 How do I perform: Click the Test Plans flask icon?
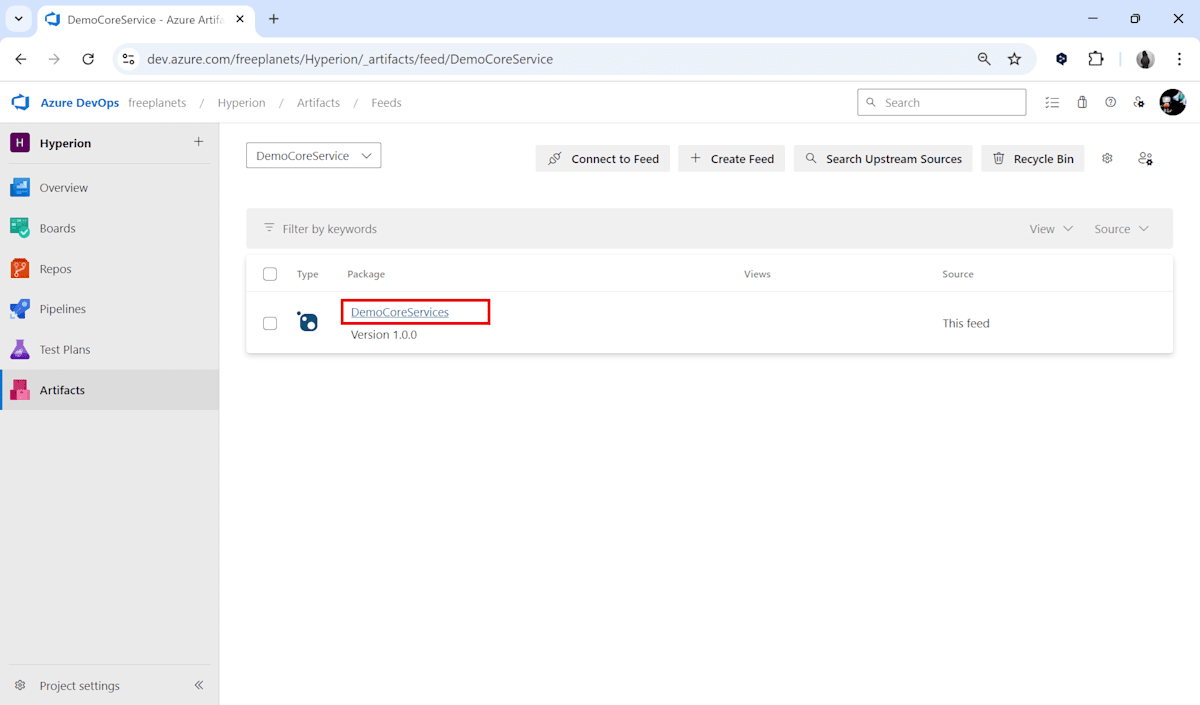pyautogui.click(x=20, y=349)
